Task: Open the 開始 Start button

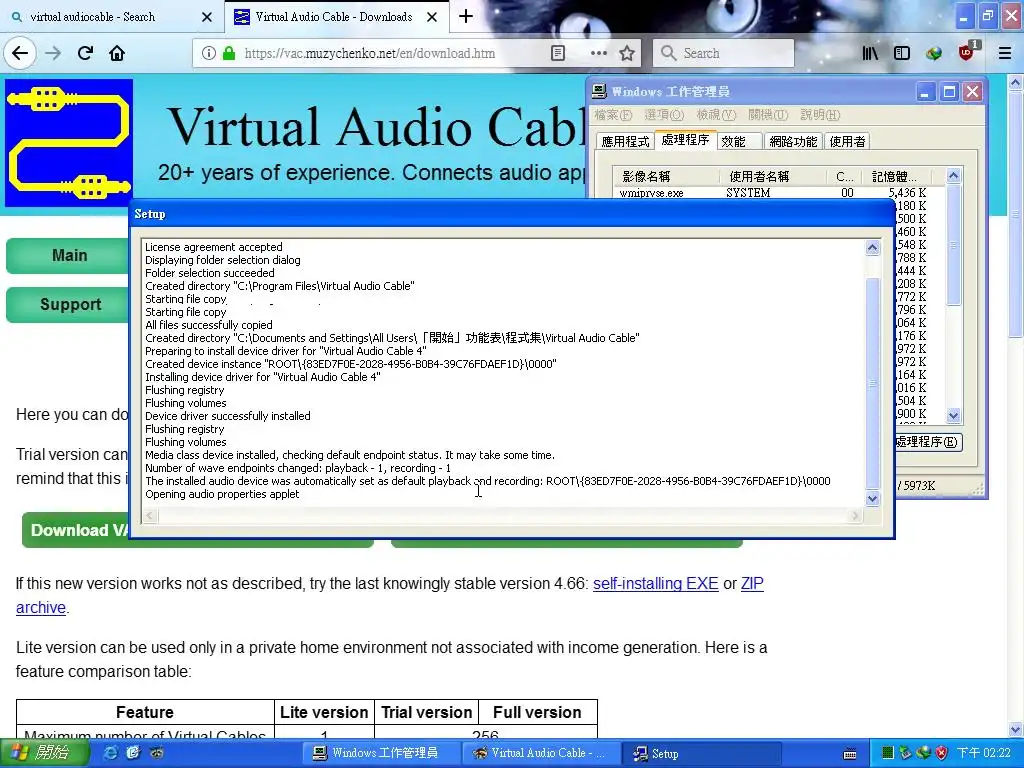Action: (x=44, y=753)
